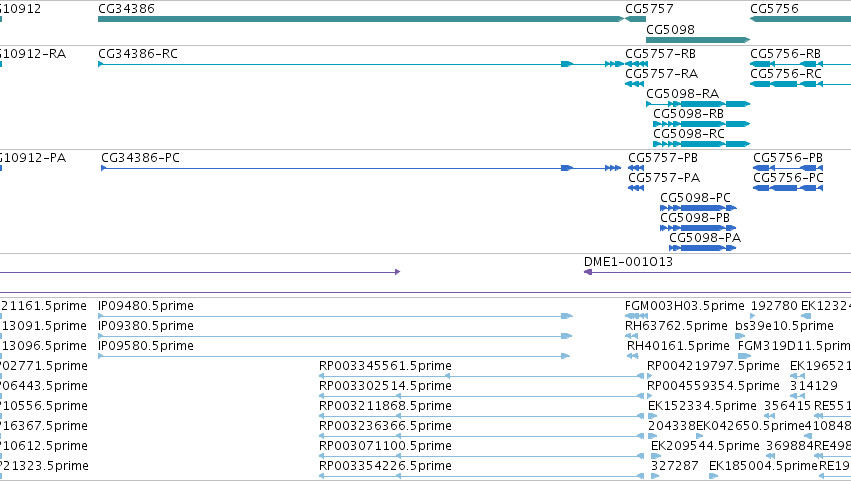Screen dimensions: 851x481
Task: Click the CG5756-RB transcript label
Action: point(785,54)
